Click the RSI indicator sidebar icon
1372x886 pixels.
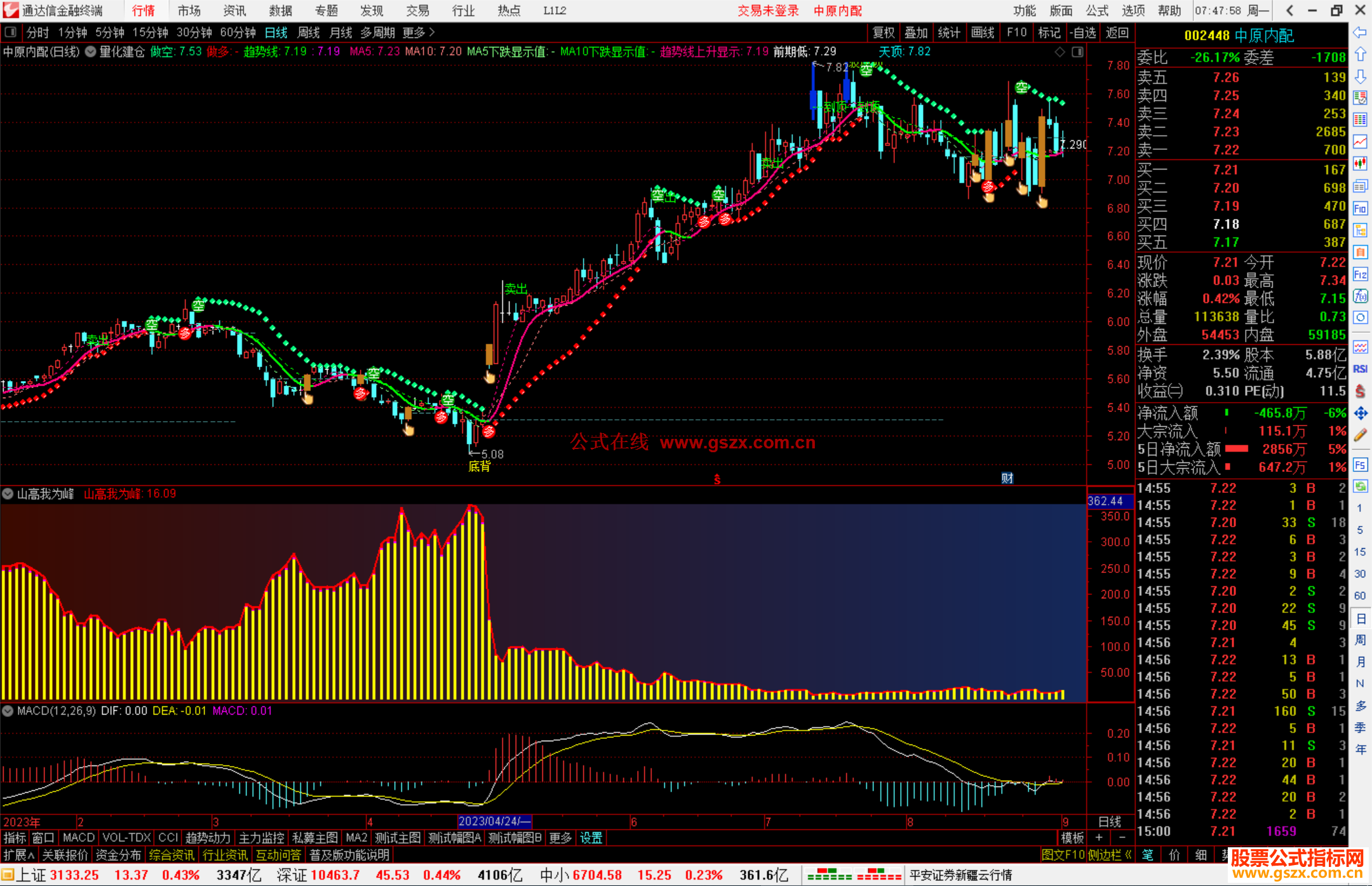[1360, 369]
